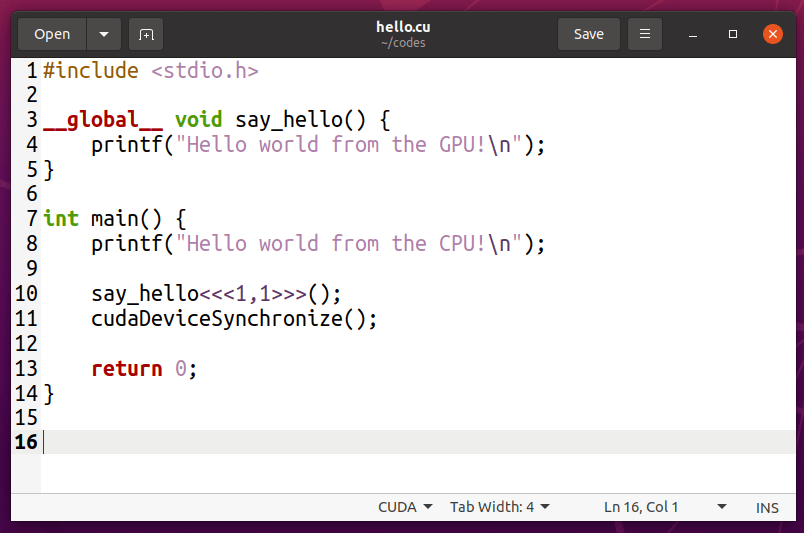804x533 pixels.
Task: Click main() on line 7
Action: (x=126, y=219)
